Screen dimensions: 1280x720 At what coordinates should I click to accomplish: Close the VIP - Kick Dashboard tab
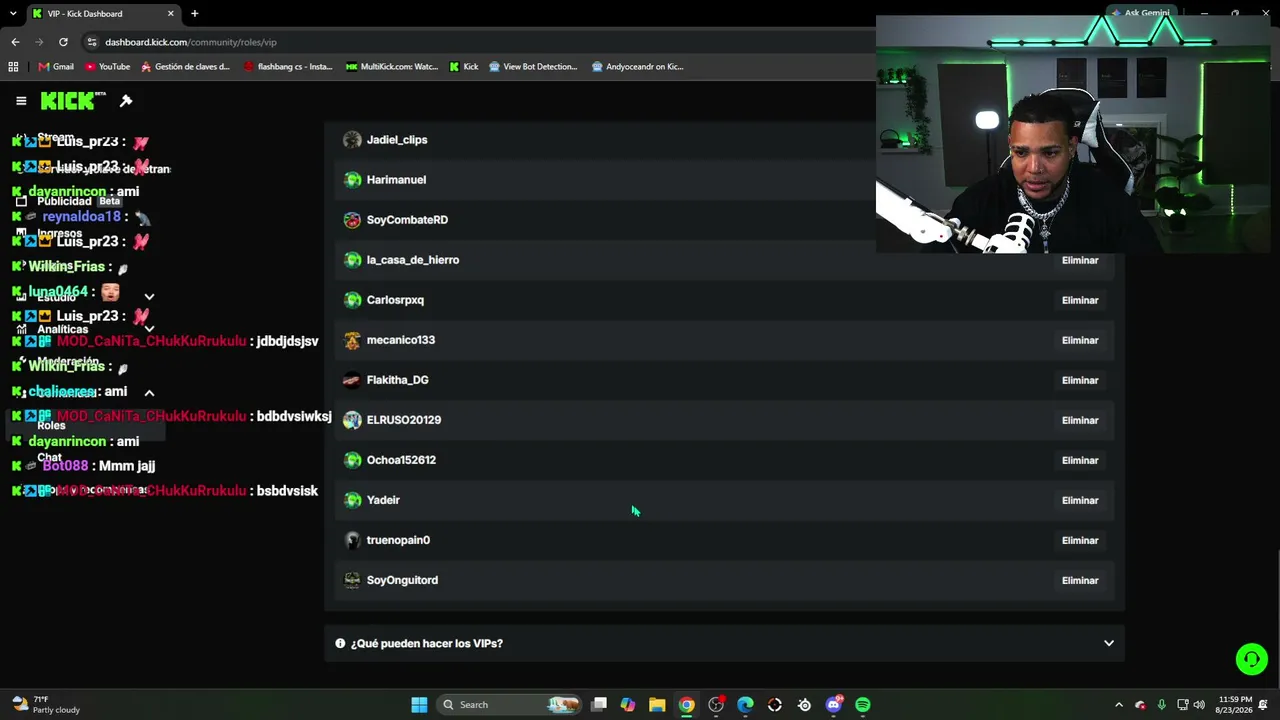pyautogui.click(x=171, y=14)
